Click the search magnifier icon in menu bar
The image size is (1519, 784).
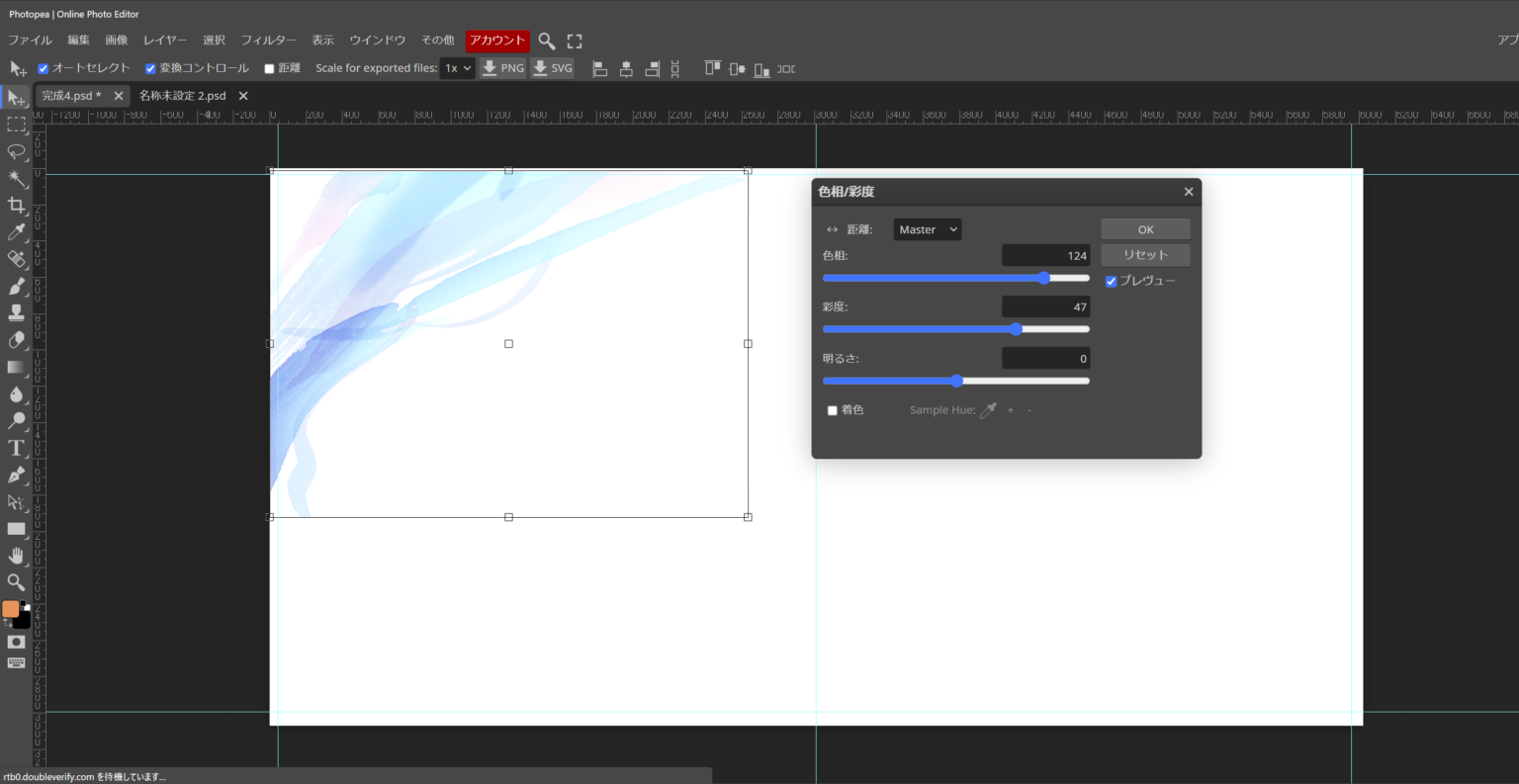coord(546,41)
